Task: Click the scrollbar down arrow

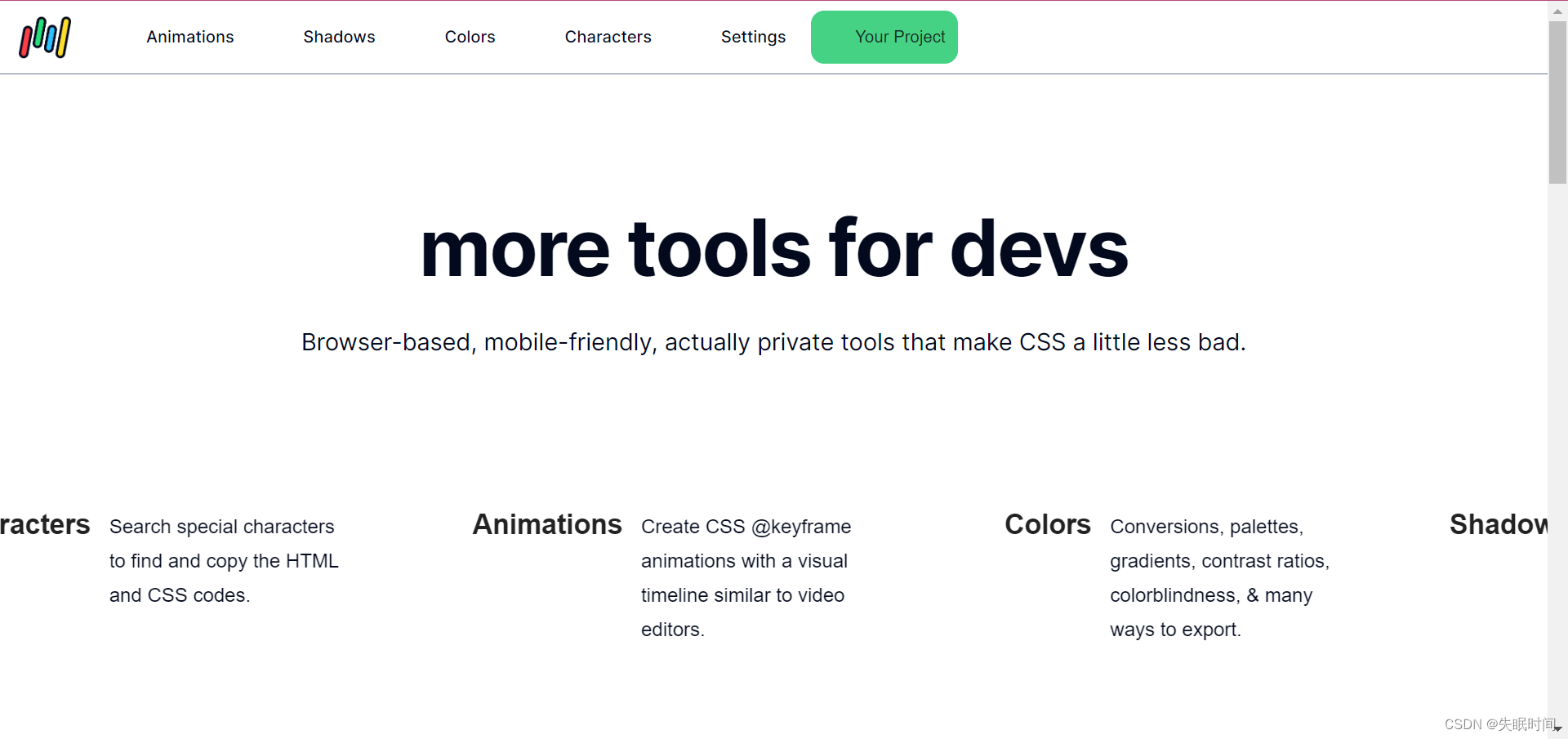Action: [1558, 728]
